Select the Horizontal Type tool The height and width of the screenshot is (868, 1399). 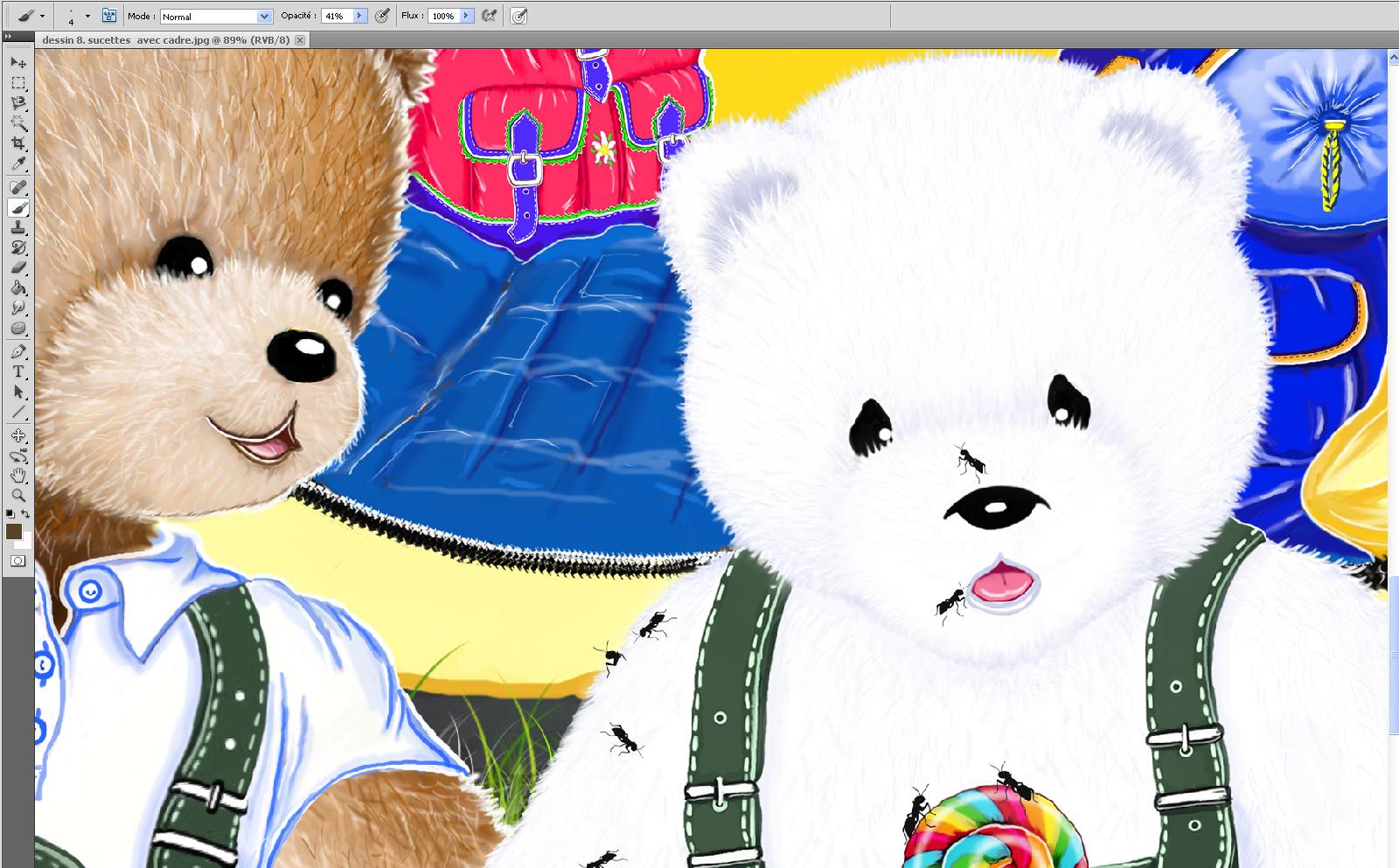coord(18,372)
